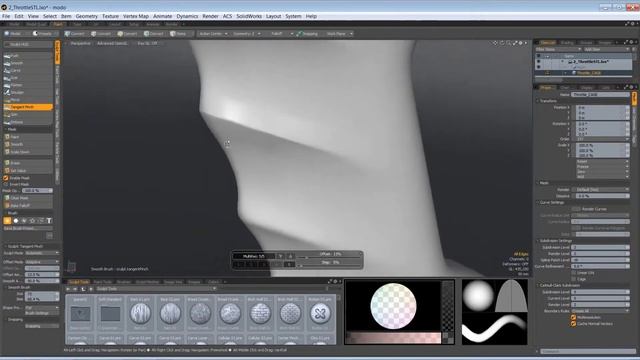This screenshot has width=640, height=360.
Task: Open the Sculpt Tools path dropdown in preset browser
Action: (156, 289)
